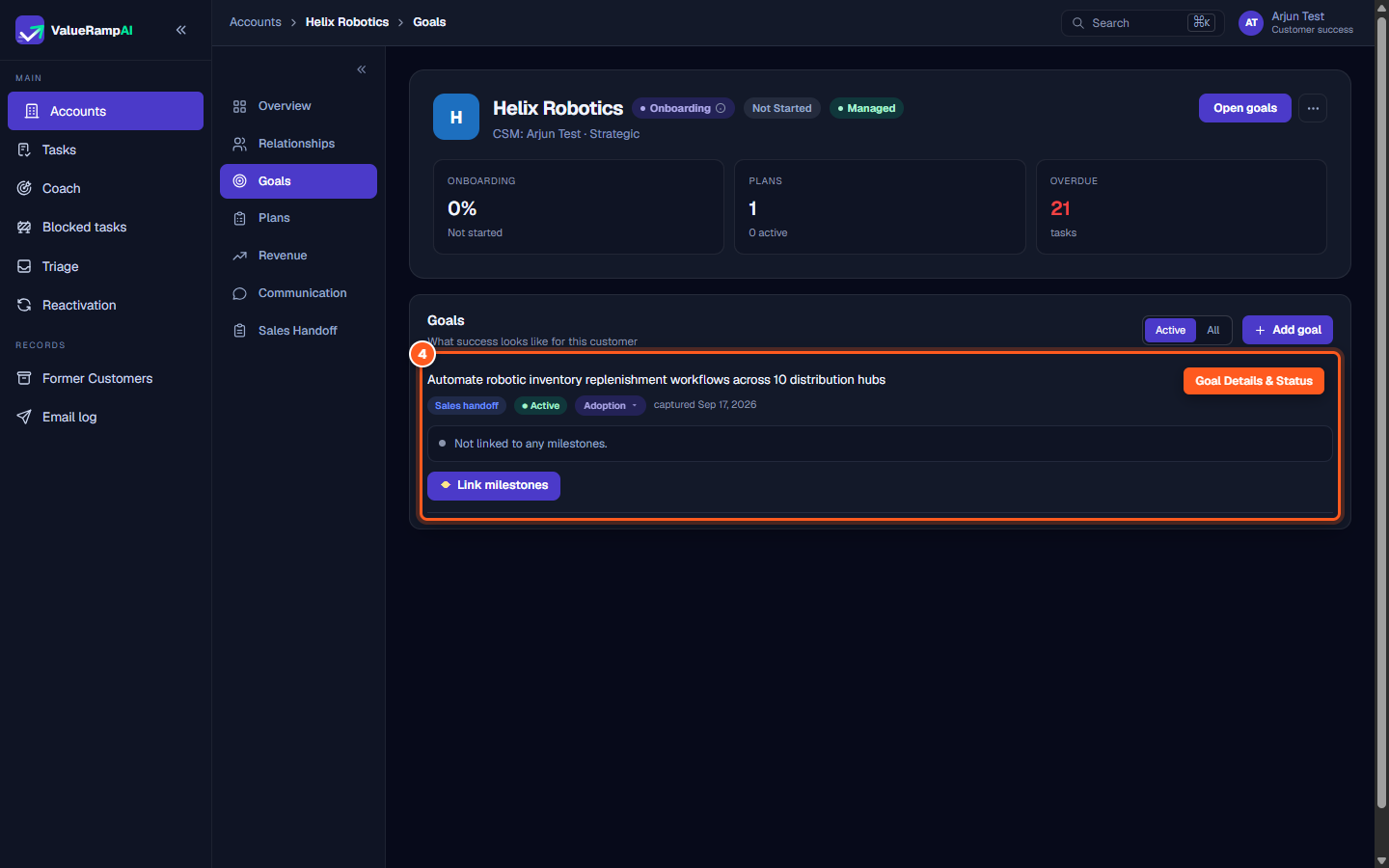This screenshot has height=868, width=1389.
Task: Click the Helix Robotics H avatar
Action: click(456, 117)
